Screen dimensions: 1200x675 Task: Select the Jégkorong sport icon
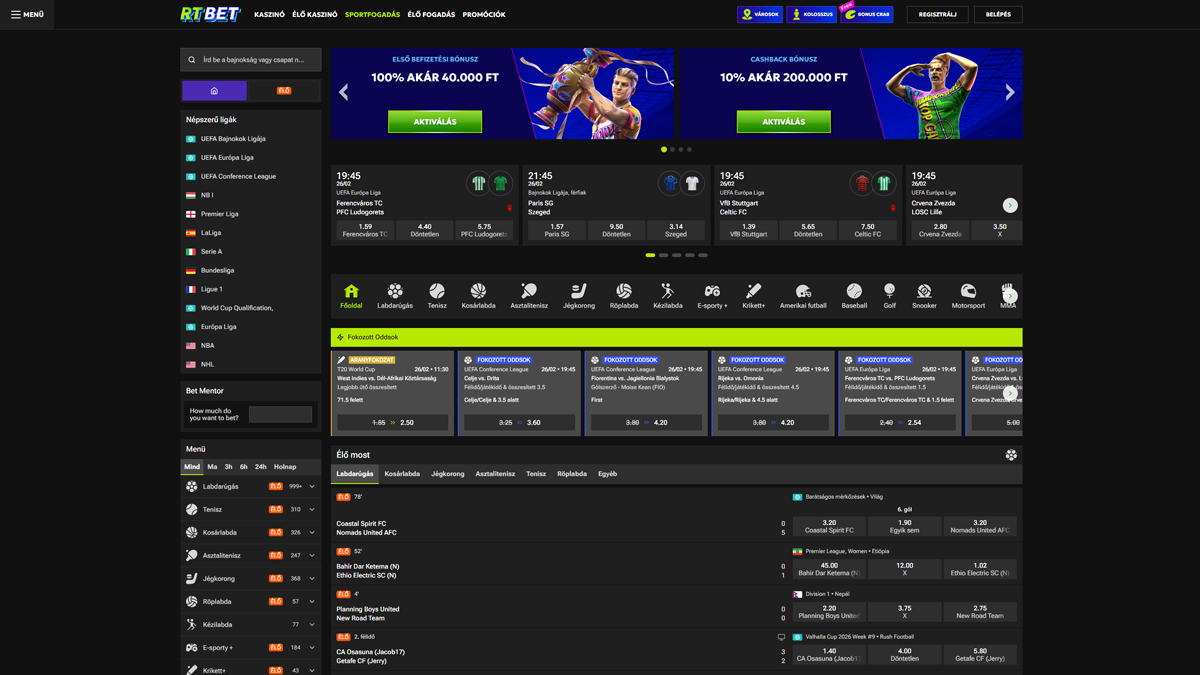pyautogui.click(x=579, y=296)
